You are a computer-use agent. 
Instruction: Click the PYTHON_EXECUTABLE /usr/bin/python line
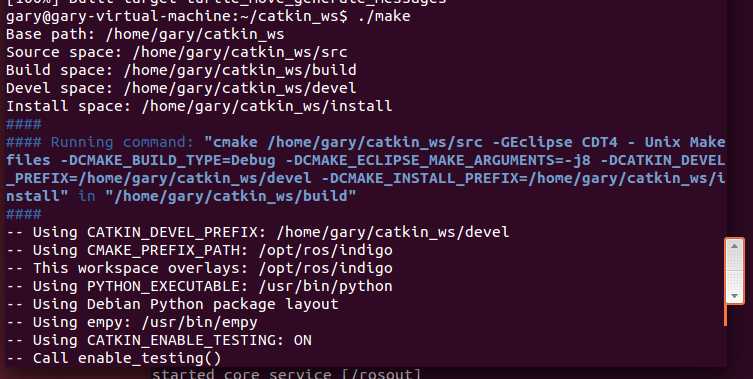pyautogui.click(x=199, y=286)
